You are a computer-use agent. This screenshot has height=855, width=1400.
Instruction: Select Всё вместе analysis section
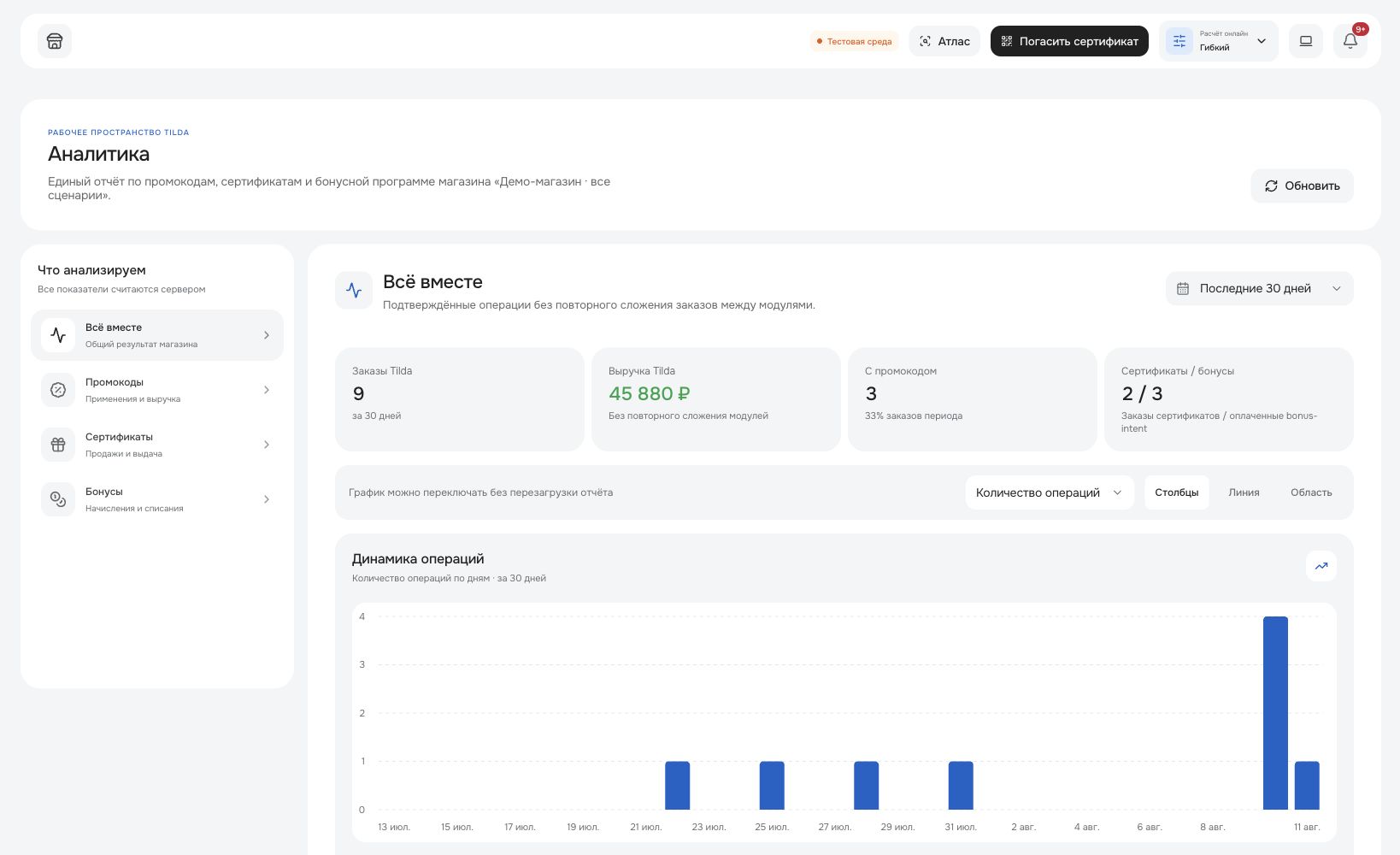(157, 335)
